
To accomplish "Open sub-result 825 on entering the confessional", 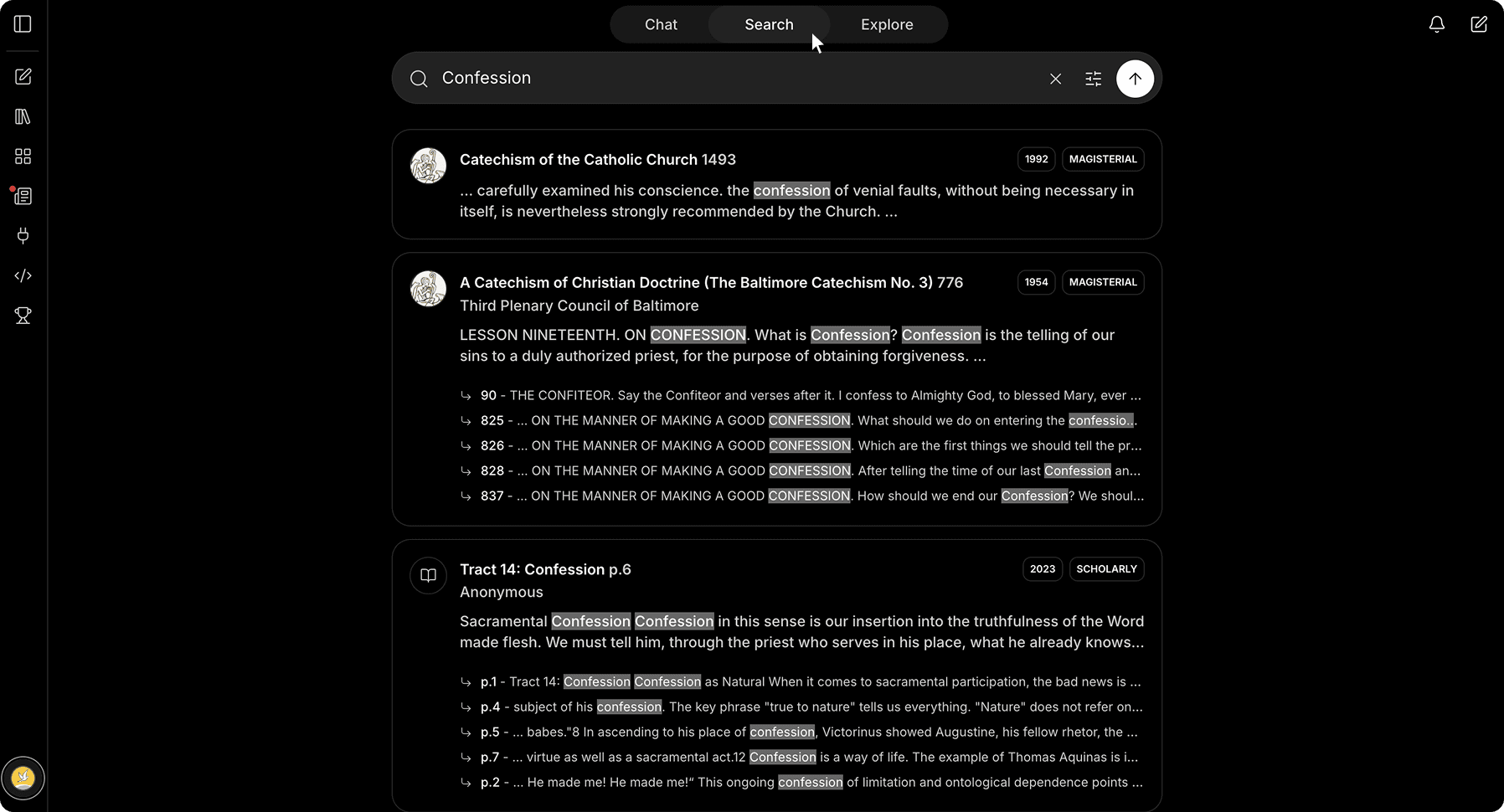I will (x=801, y=420).
